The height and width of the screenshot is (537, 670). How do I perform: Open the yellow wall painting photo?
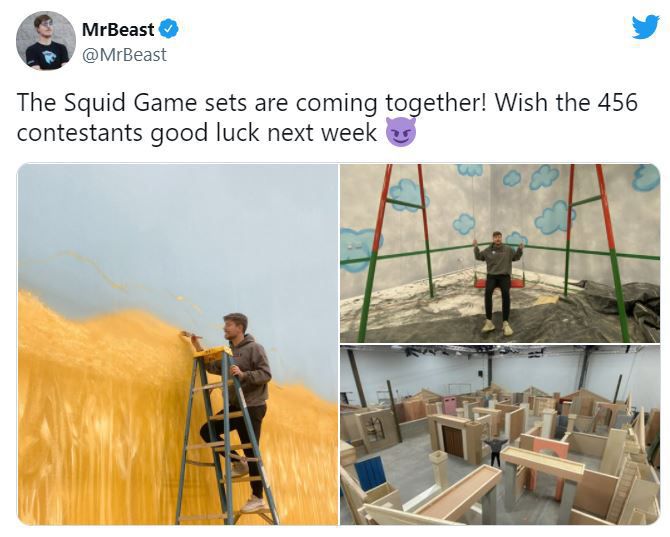coord(178,344)
